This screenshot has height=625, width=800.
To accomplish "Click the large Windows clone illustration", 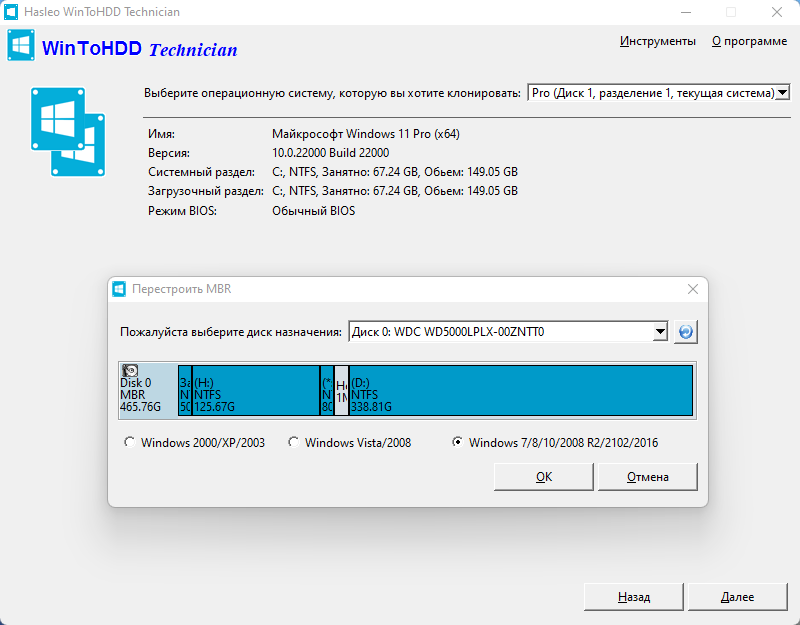I will point(68,132).
